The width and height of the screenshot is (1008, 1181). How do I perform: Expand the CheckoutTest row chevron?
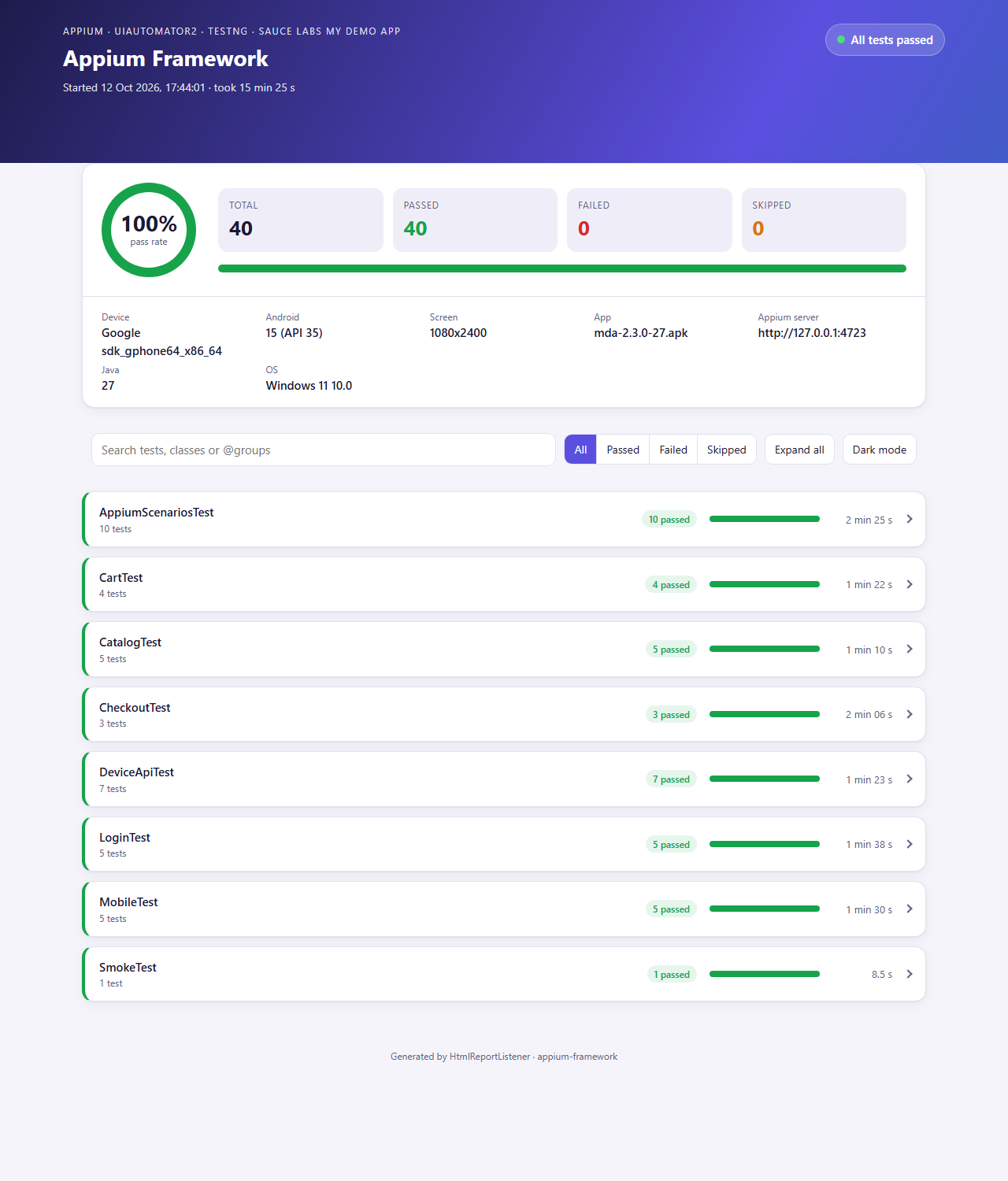910,714
